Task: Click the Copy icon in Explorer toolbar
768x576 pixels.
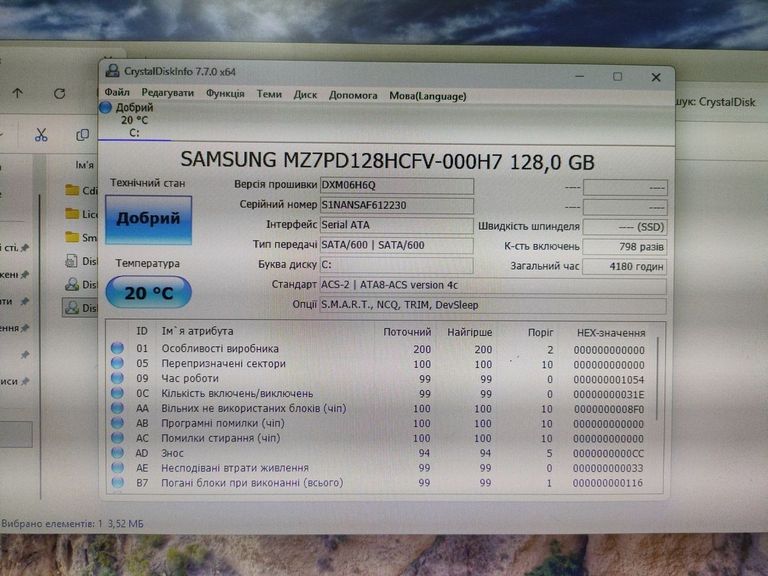Action: [x=83, y=135]
